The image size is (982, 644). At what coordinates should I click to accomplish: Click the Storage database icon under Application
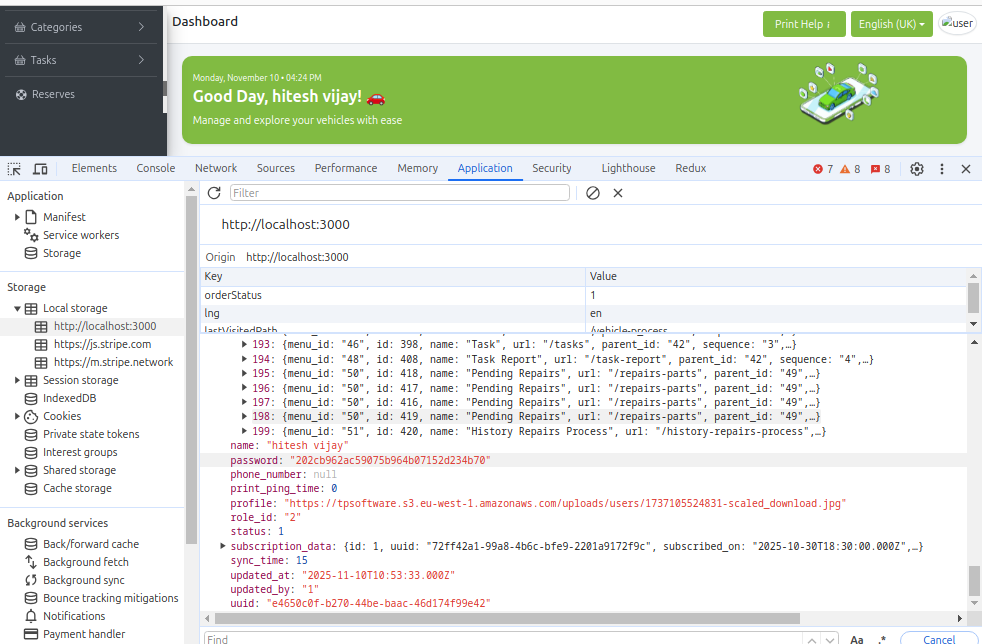tap(31, 253)
